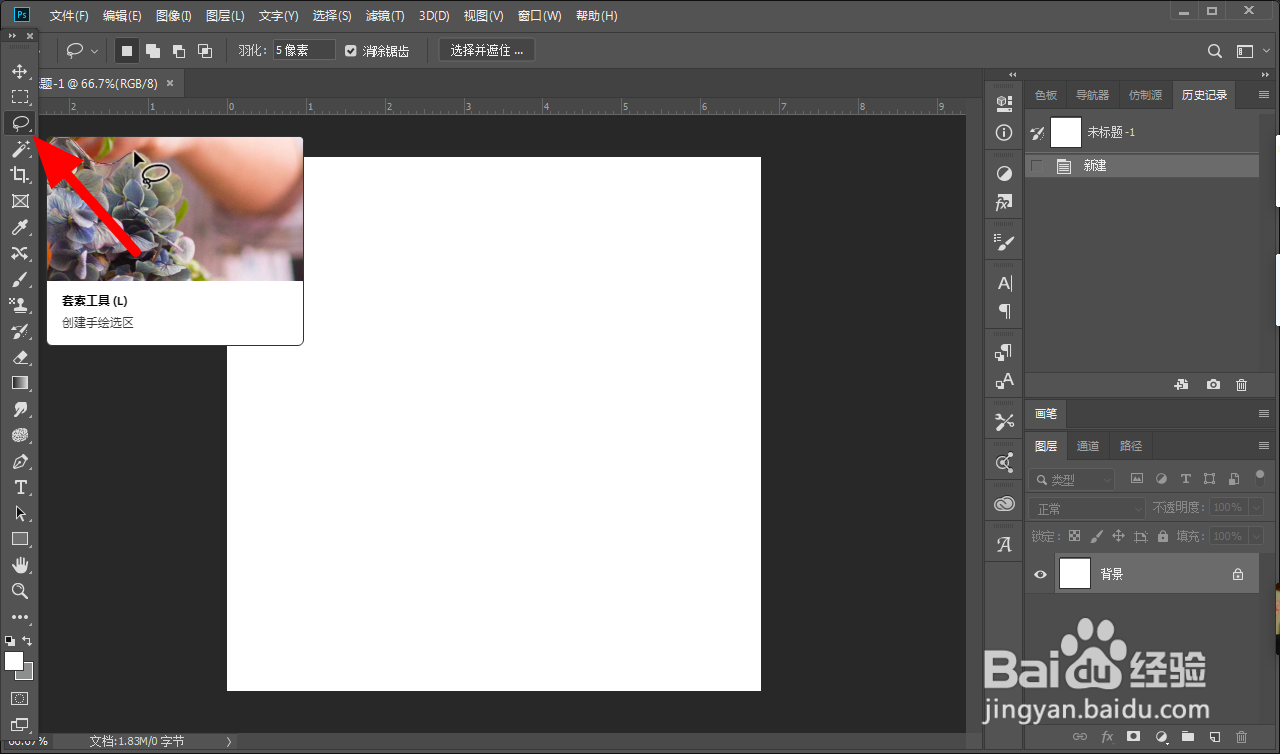This screenshot has height=754, width=1280.
Task: Toggle Quick Mask mode icon
Action: click(x=19, y=699)
